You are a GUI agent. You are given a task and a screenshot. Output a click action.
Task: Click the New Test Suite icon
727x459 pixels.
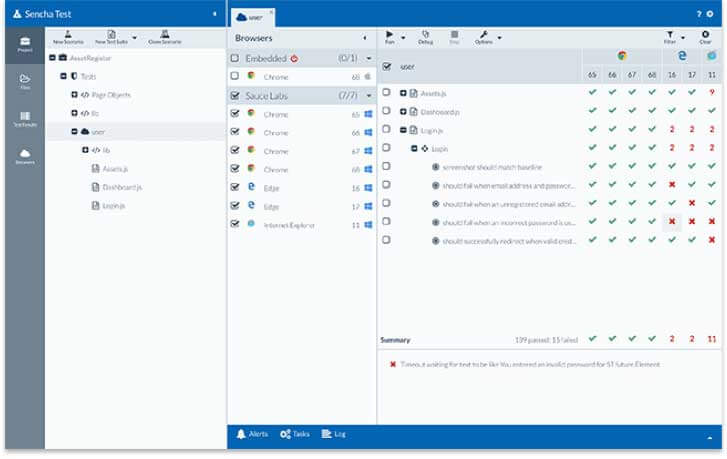(111, 34)
